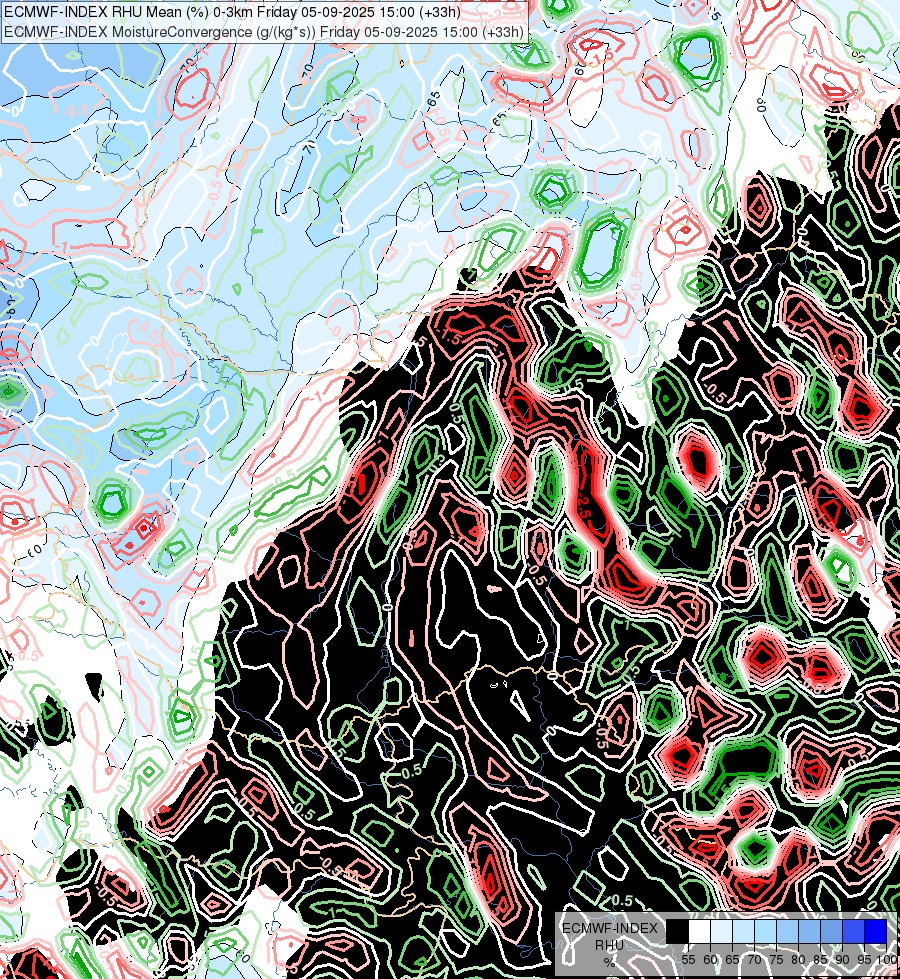This screenshot has height=979, width=900.
Task: Pick the 90–95% legend color swatch
Action: point(854,931)
